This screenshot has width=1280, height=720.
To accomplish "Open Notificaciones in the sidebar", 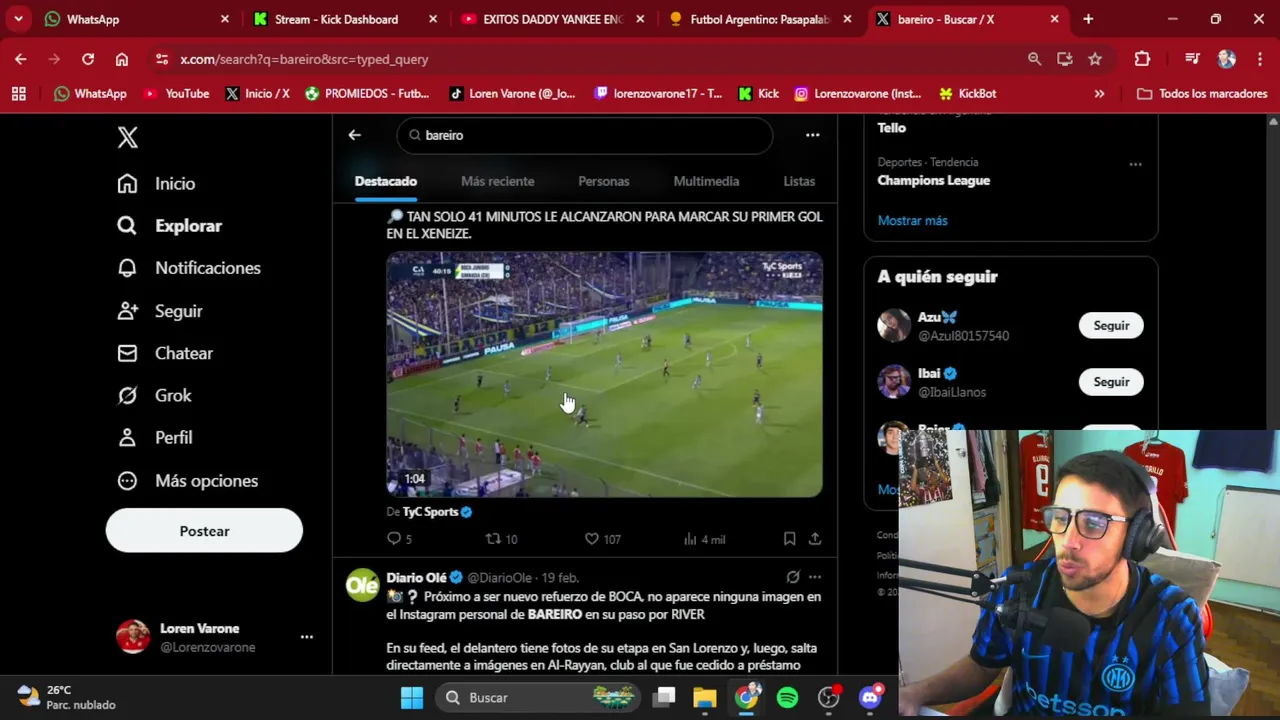I will 188,268.
